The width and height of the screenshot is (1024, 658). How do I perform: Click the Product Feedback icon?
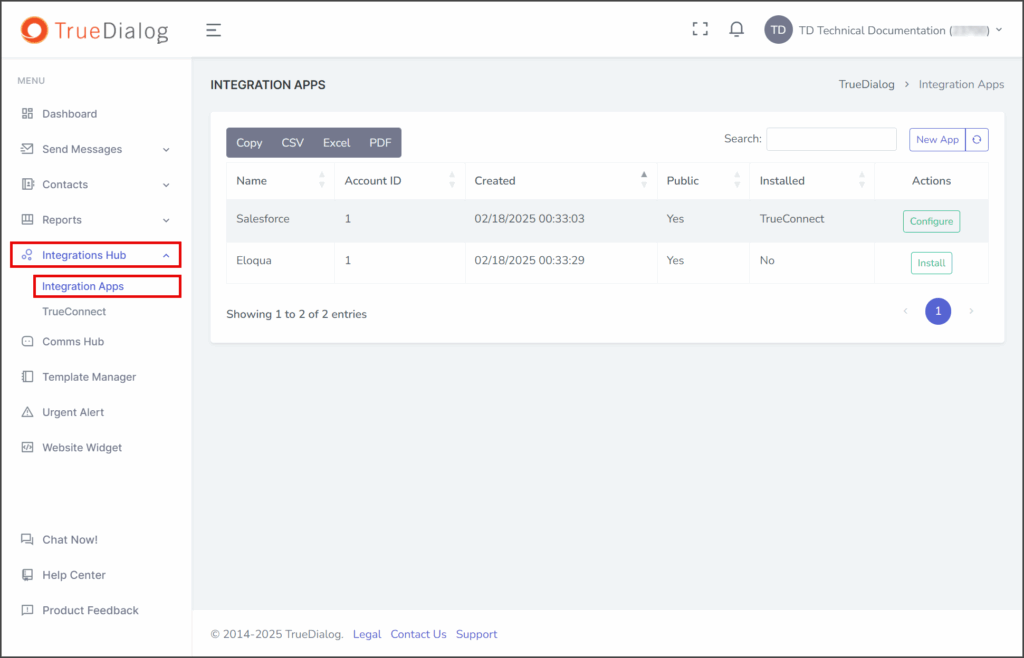[x=27, y=610]
